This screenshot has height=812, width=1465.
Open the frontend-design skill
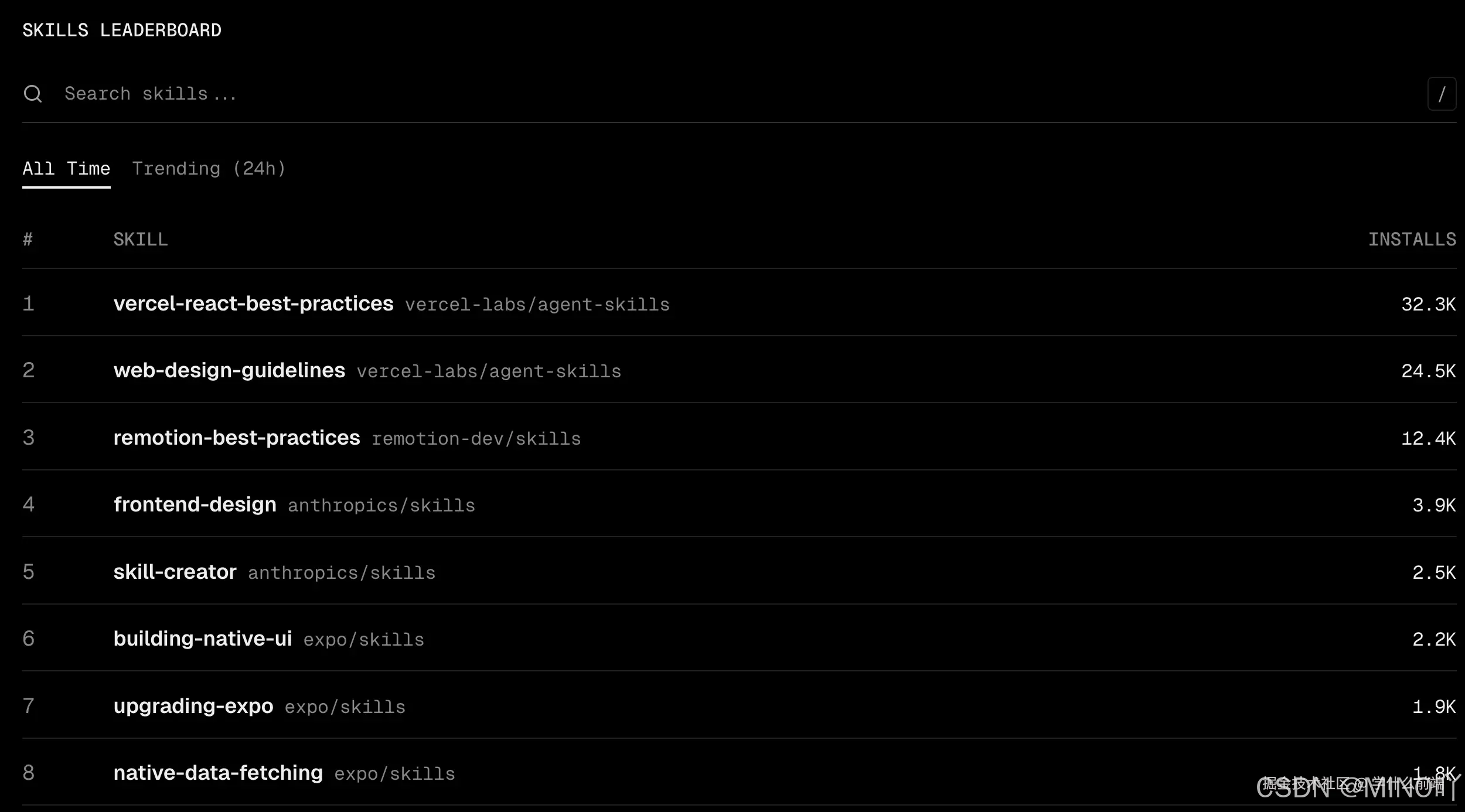click(195, 504)
